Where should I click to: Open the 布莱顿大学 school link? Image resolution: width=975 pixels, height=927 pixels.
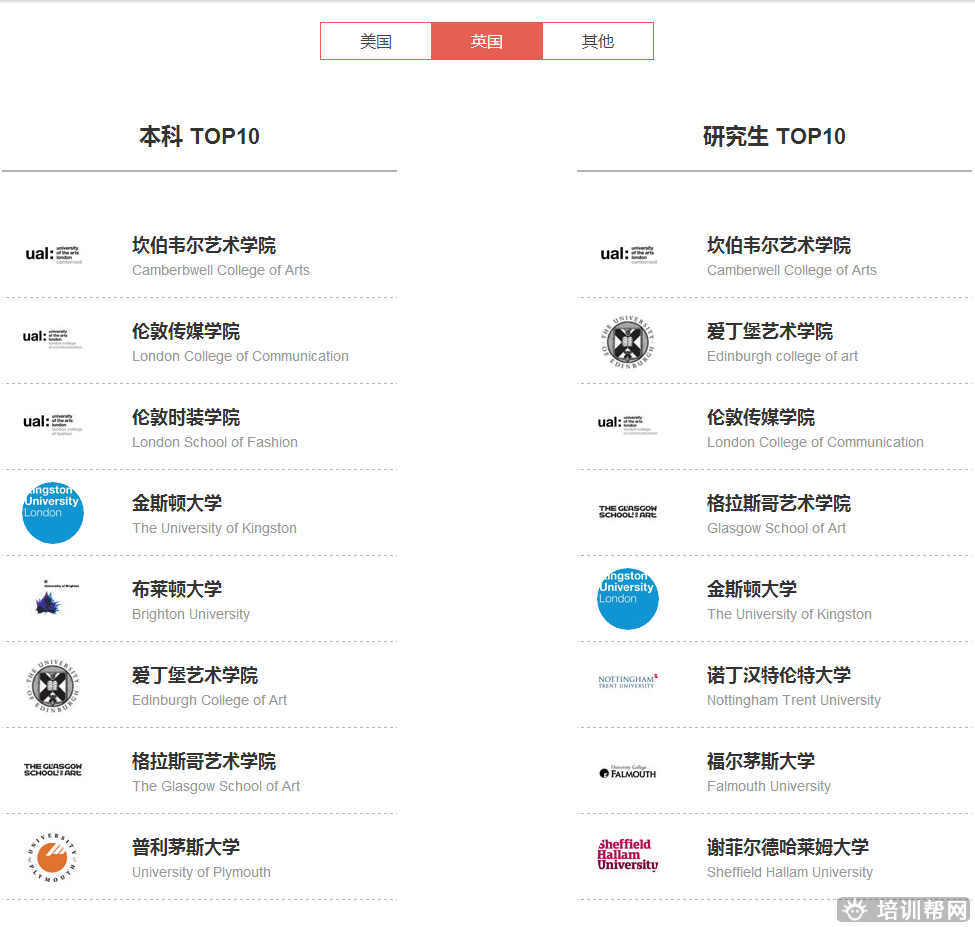pyautogui.click(x=177, y=590)
